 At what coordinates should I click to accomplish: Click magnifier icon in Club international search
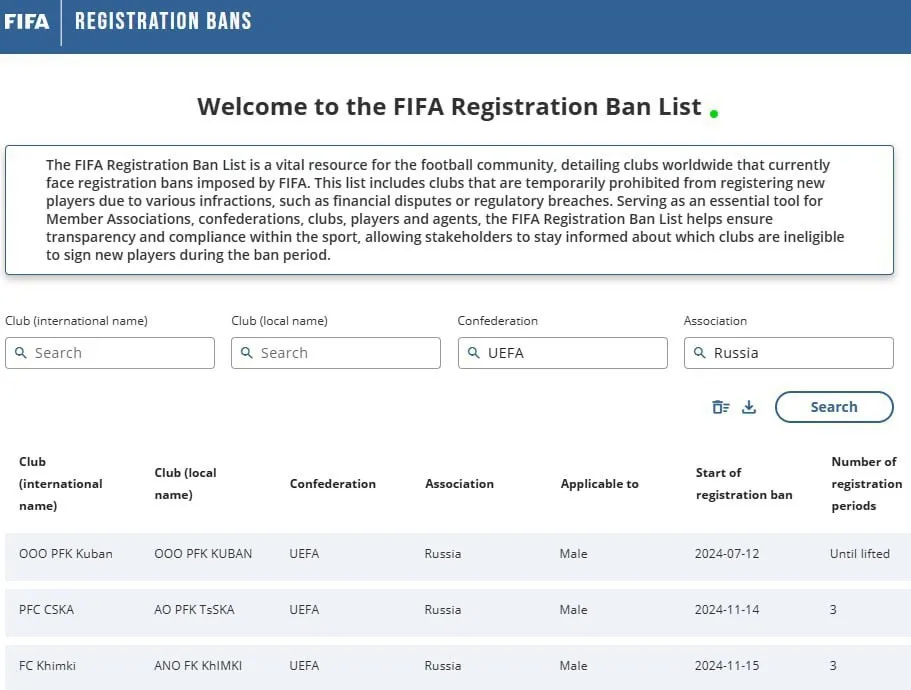(20, 353)
